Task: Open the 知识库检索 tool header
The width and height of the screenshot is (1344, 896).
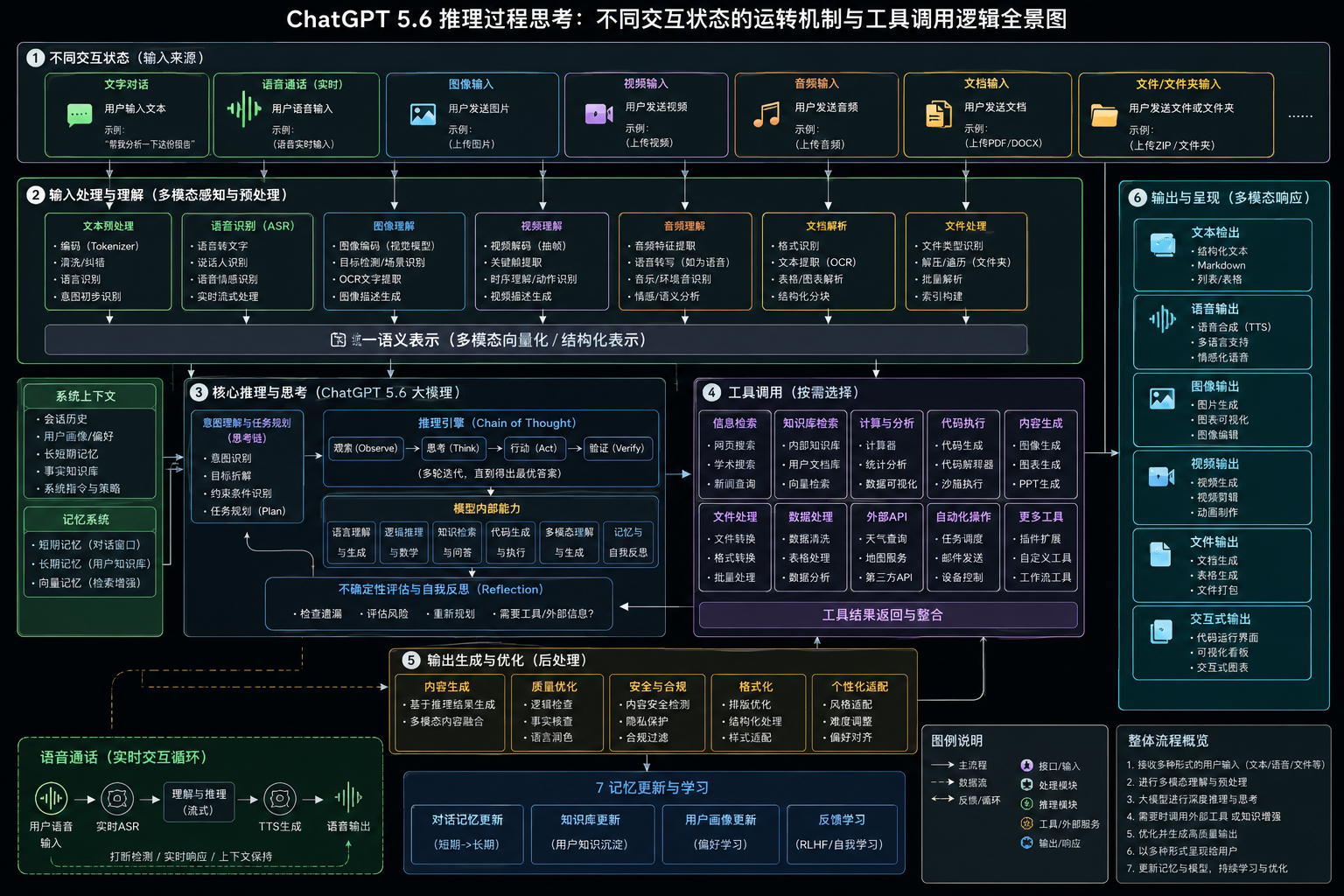Action: [x=810, y=423]
